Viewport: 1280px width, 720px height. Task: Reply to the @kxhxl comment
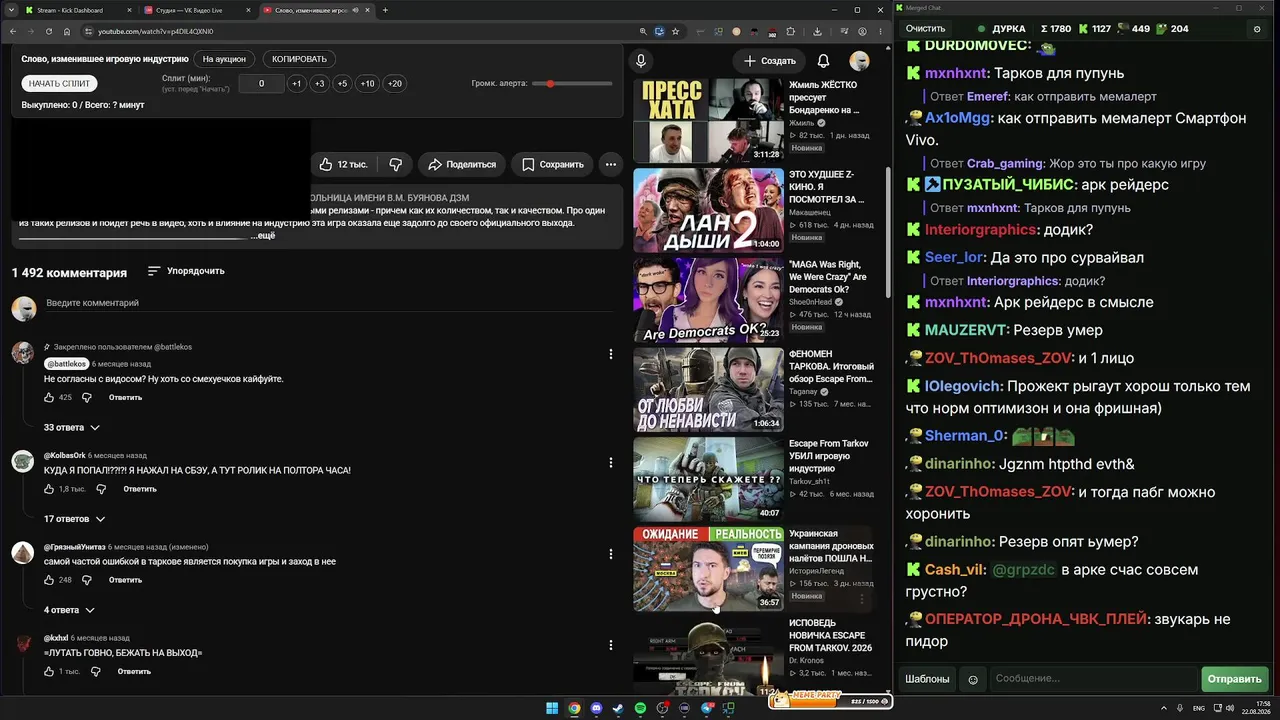tap(134, 672)
